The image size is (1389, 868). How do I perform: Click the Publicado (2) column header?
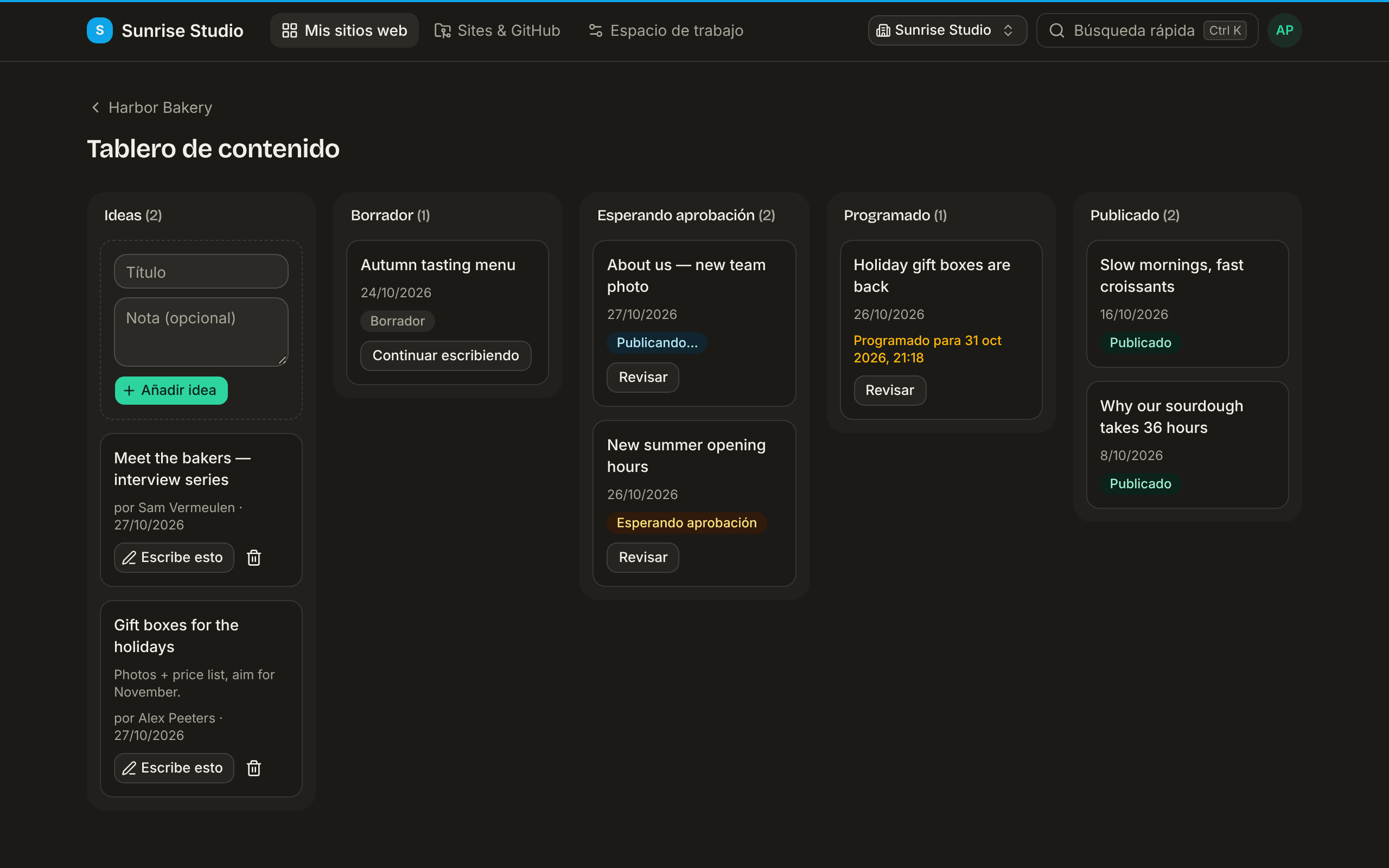[1135, 215]
